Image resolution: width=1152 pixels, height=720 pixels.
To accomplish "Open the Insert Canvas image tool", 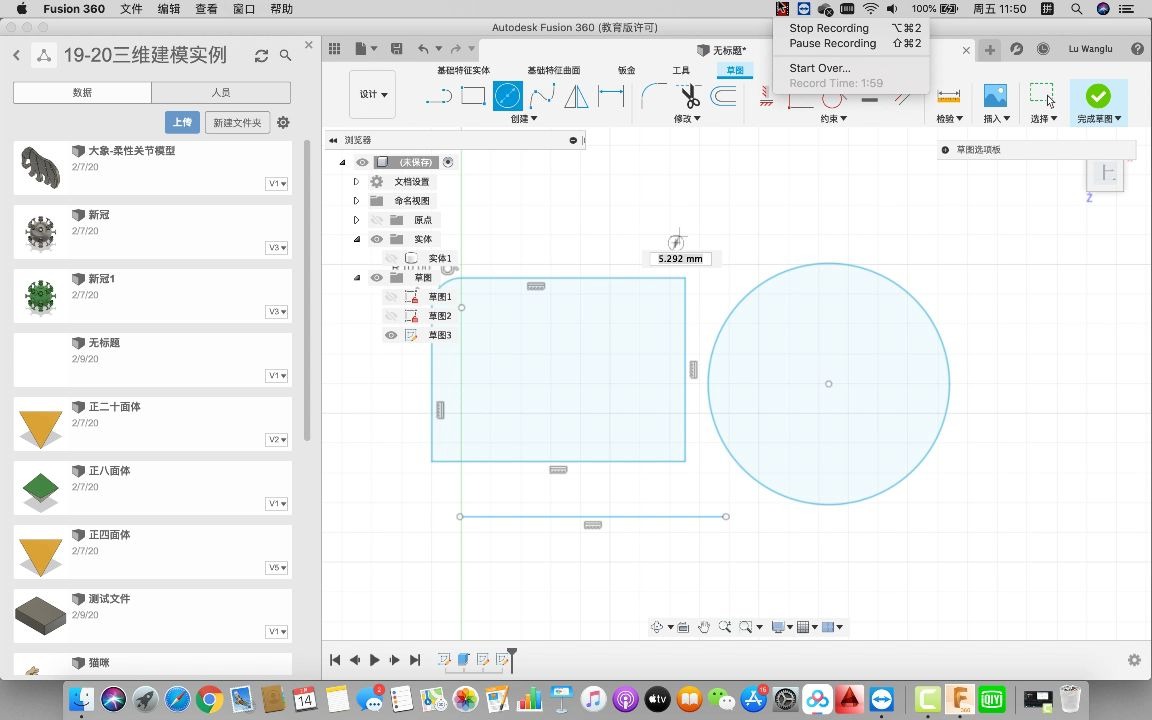I will pyautogui.click(x=993, y=95).
